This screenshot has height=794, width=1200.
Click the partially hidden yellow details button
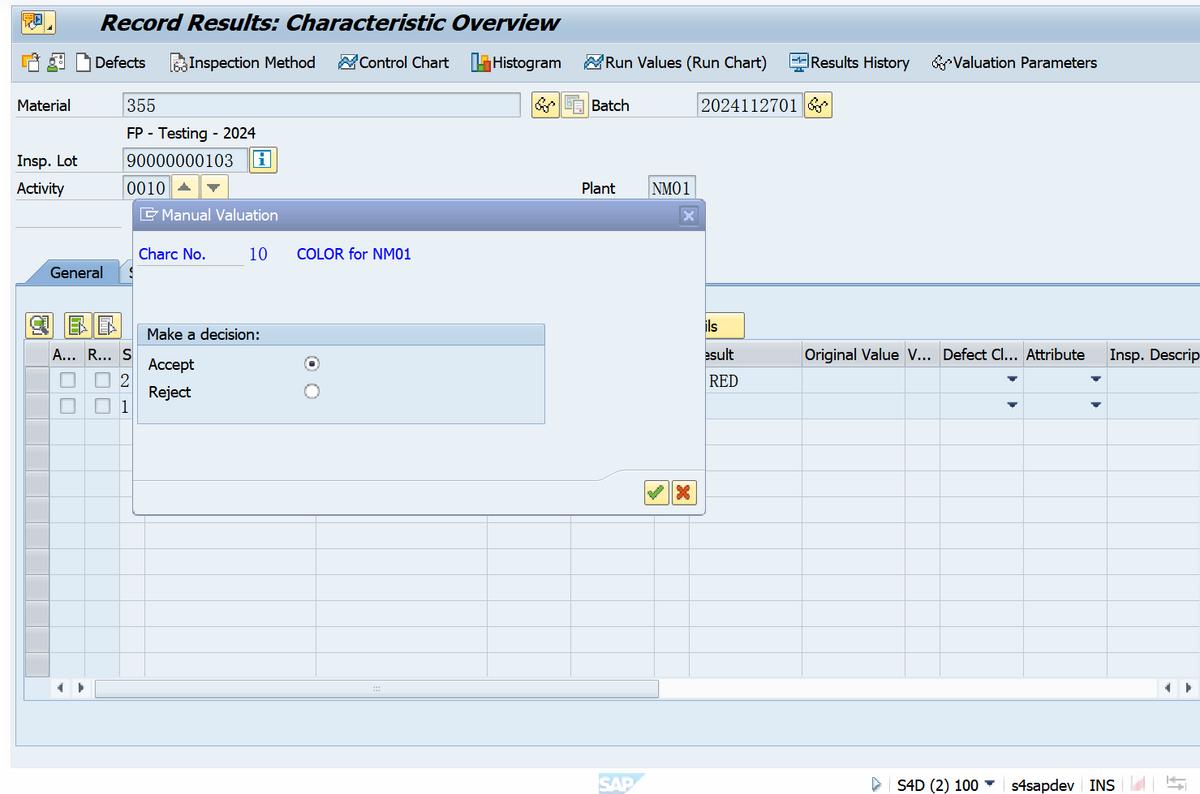(725, 325)
